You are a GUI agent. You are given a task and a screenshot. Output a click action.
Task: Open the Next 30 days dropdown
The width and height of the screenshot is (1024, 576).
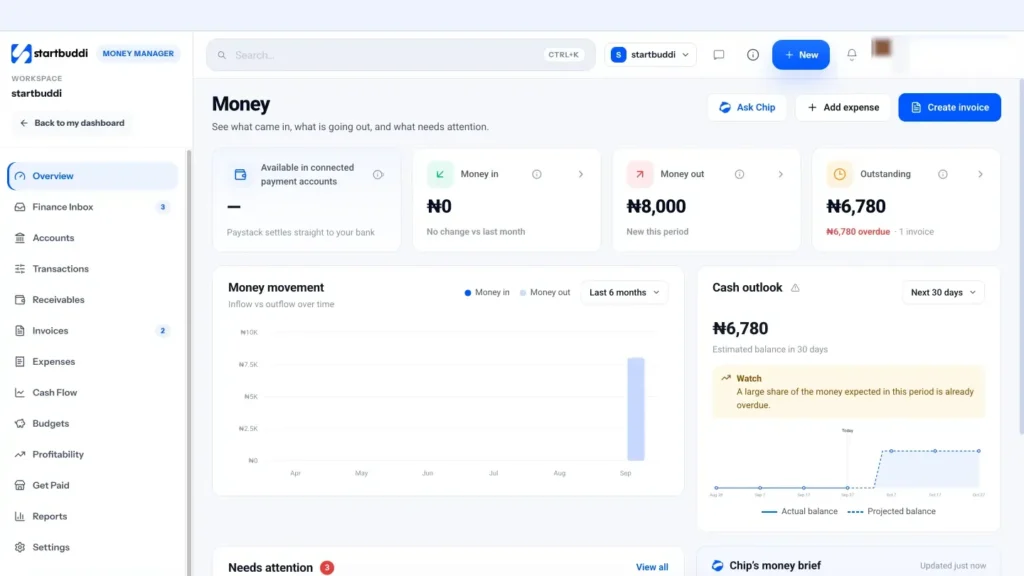(x=943, y=293)
